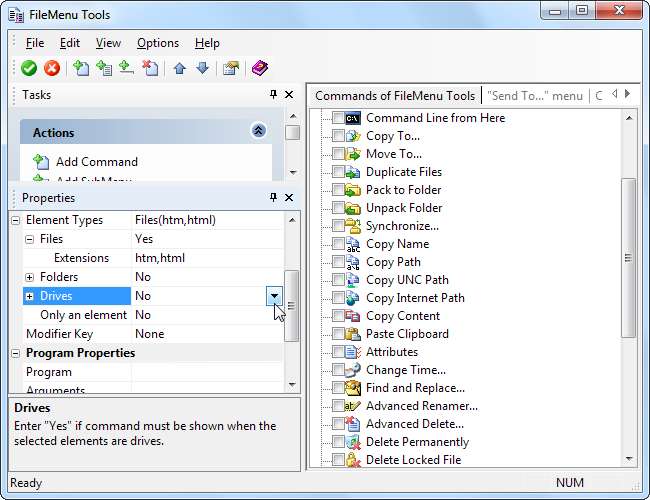Click the Add Command action link
This screenshot has height=500, width=650.
pyautogui.click(x=96, y=161)
